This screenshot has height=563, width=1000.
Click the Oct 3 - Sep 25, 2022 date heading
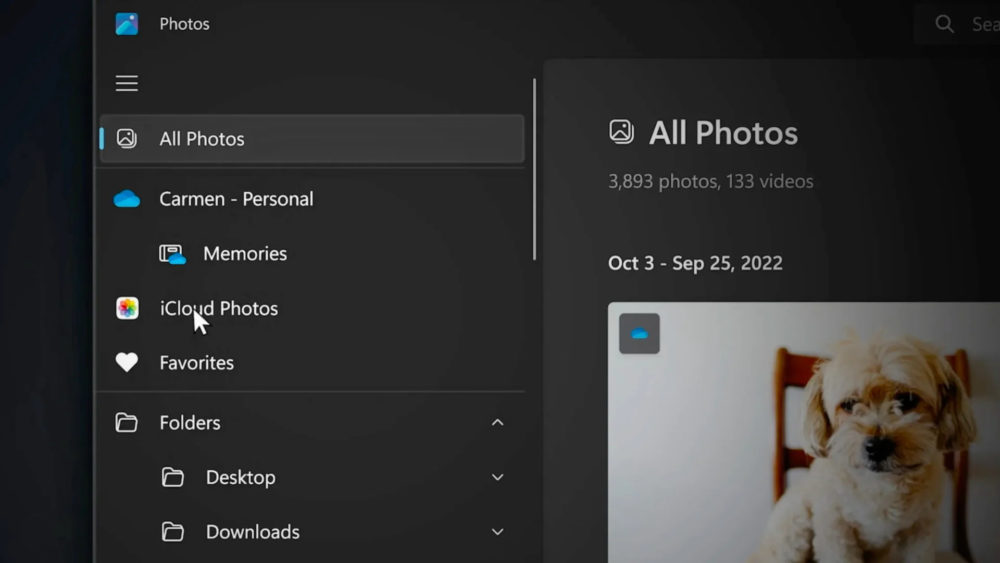click(x=695, y=263)
